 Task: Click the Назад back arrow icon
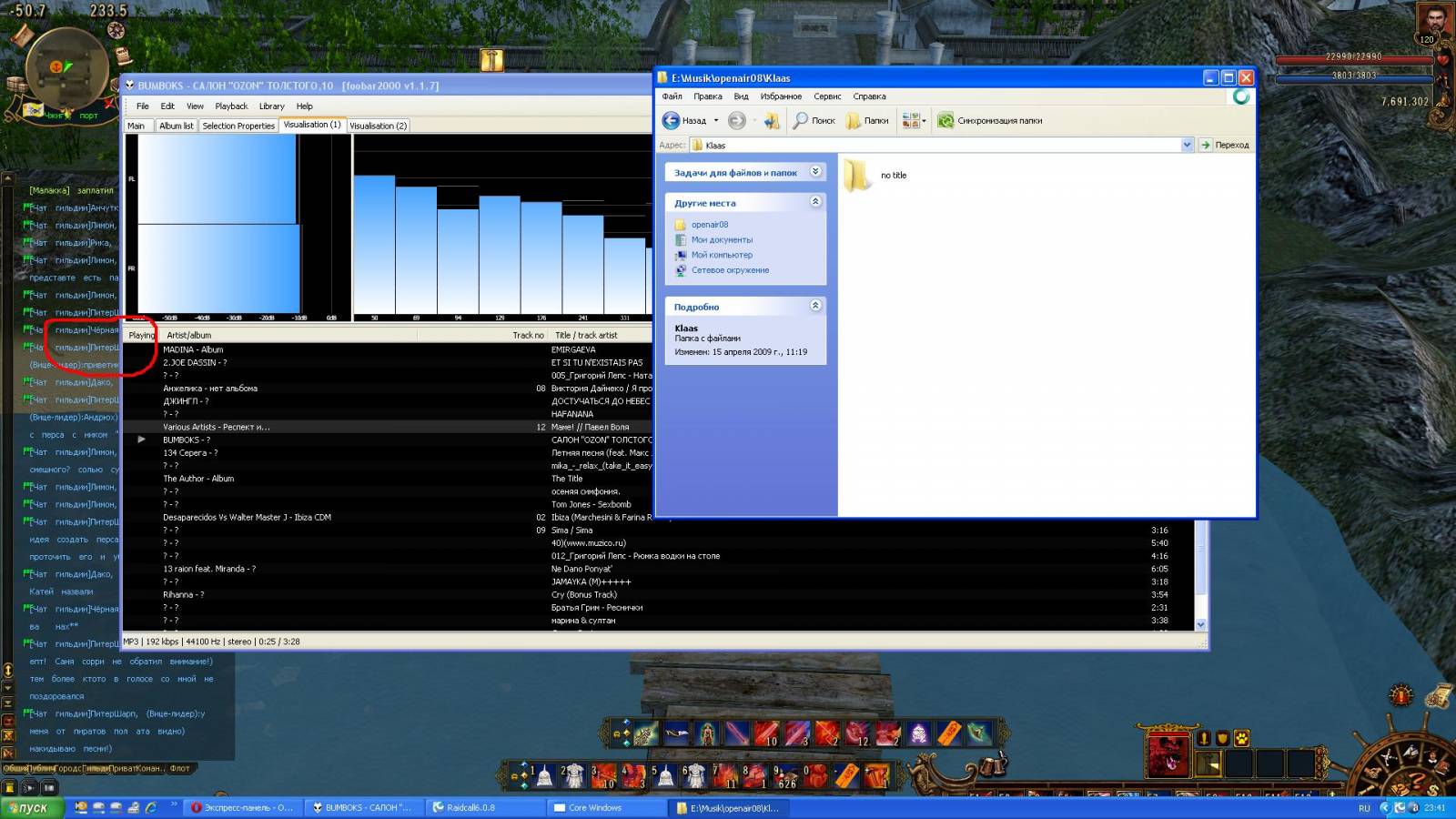pos(671,120)
